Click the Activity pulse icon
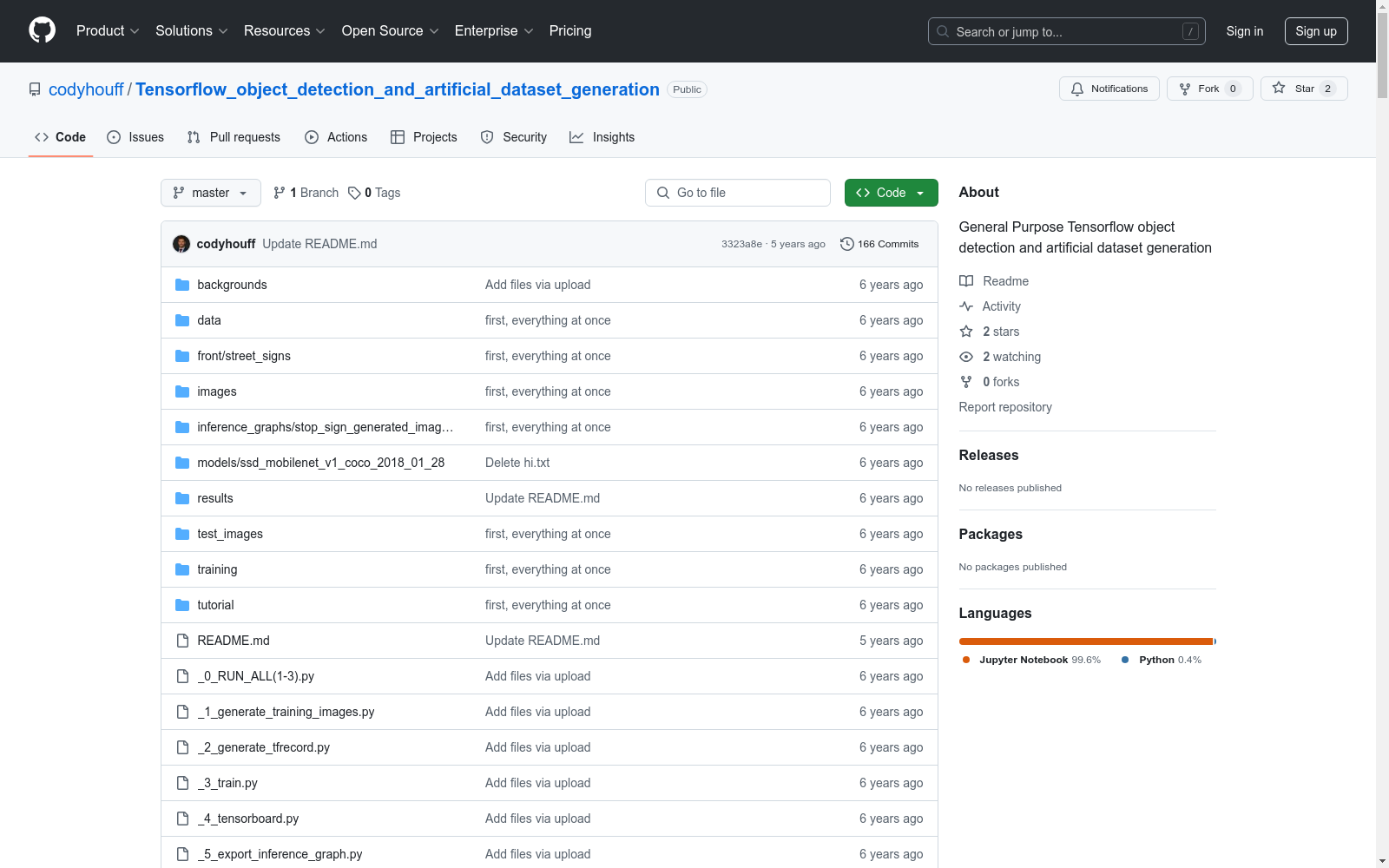Viewport: 1389px width, 868px height. click(x=966, y=306)
